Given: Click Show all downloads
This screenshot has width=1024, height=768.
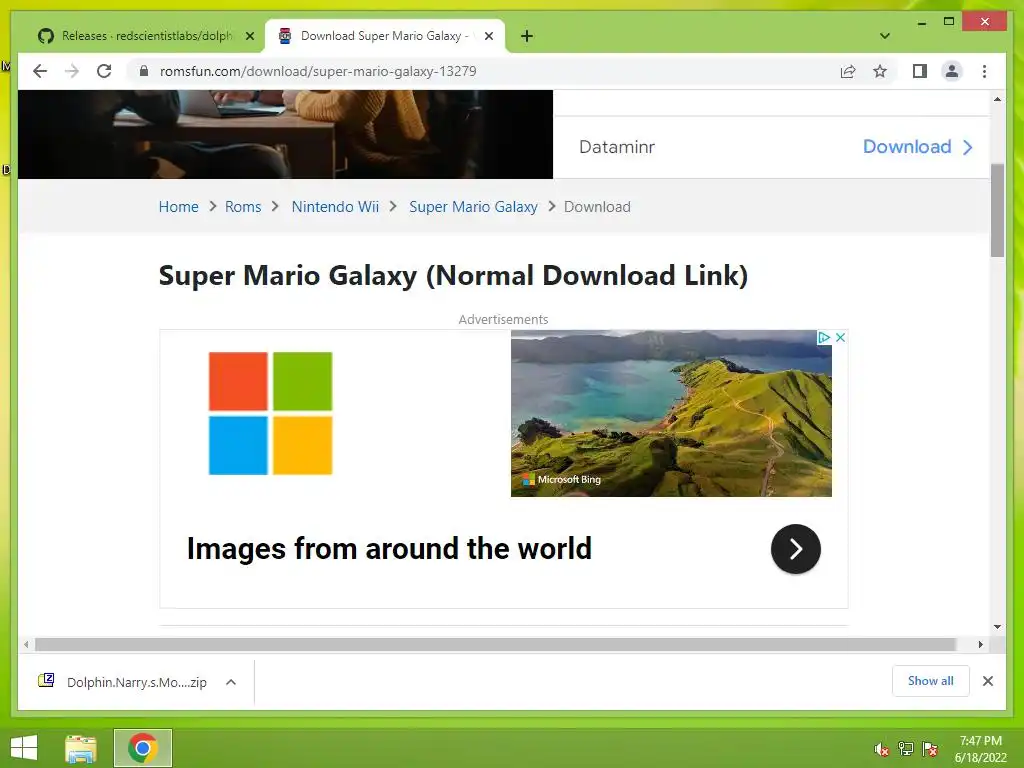Looking at the screenshot, I should 931,681.
